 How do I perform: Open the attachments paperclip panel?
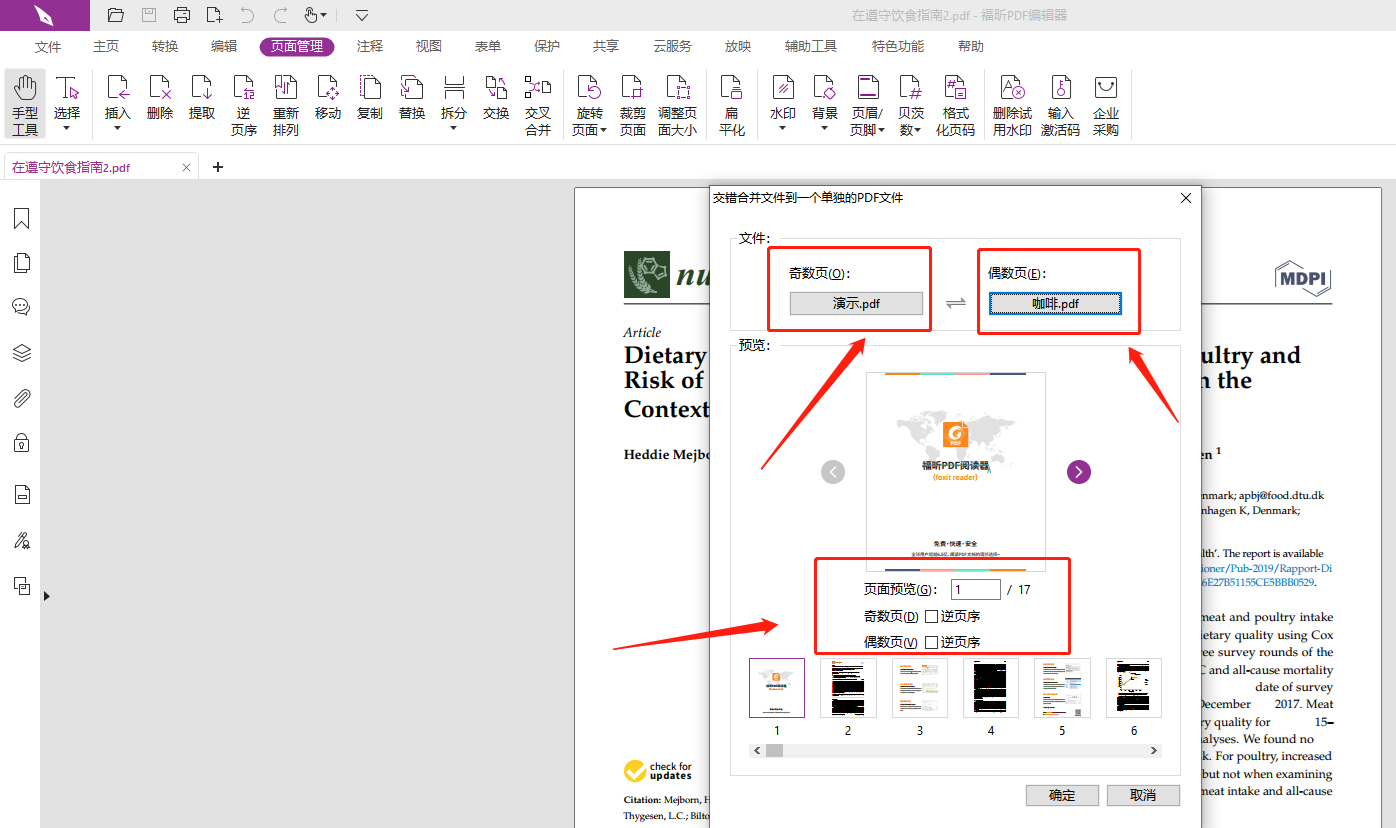[21, 398]
